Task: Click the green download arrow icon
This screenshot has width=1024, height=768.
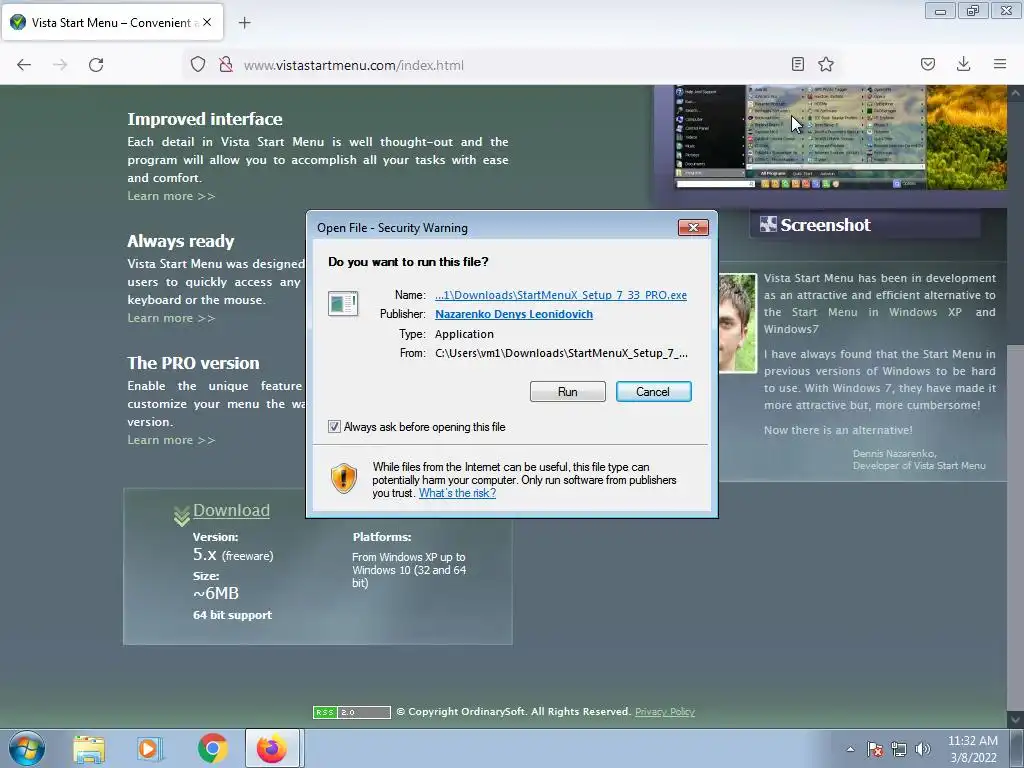Action: 182,516
